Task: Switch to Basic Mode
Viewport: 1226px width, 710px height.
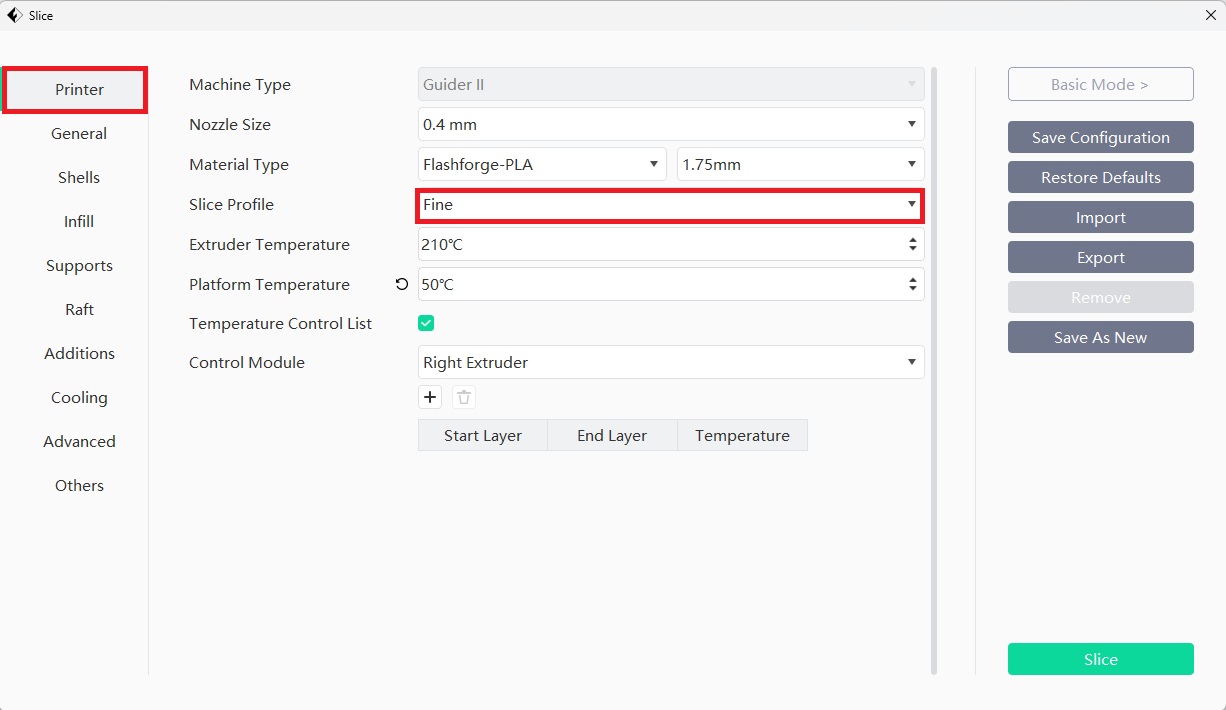Action: (x=1100, y=85)
